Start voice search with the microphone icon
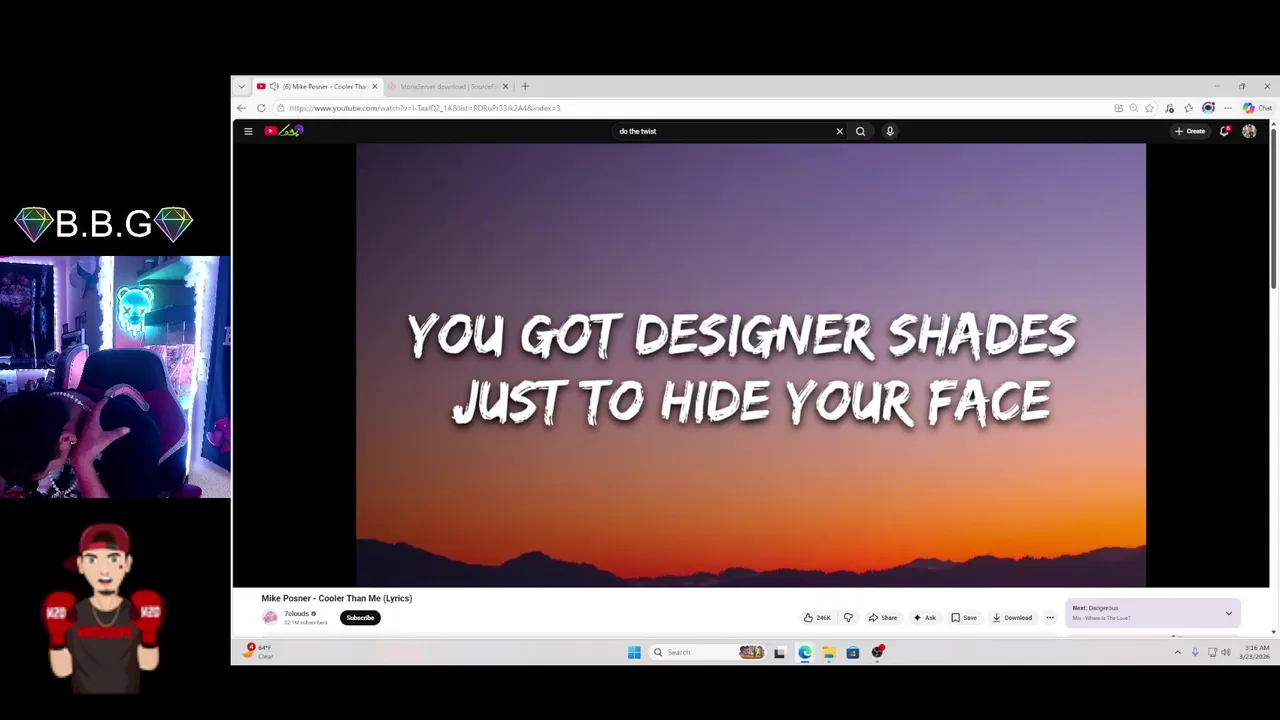This screenshot has height=720, width=1280. tap(889, 131)
